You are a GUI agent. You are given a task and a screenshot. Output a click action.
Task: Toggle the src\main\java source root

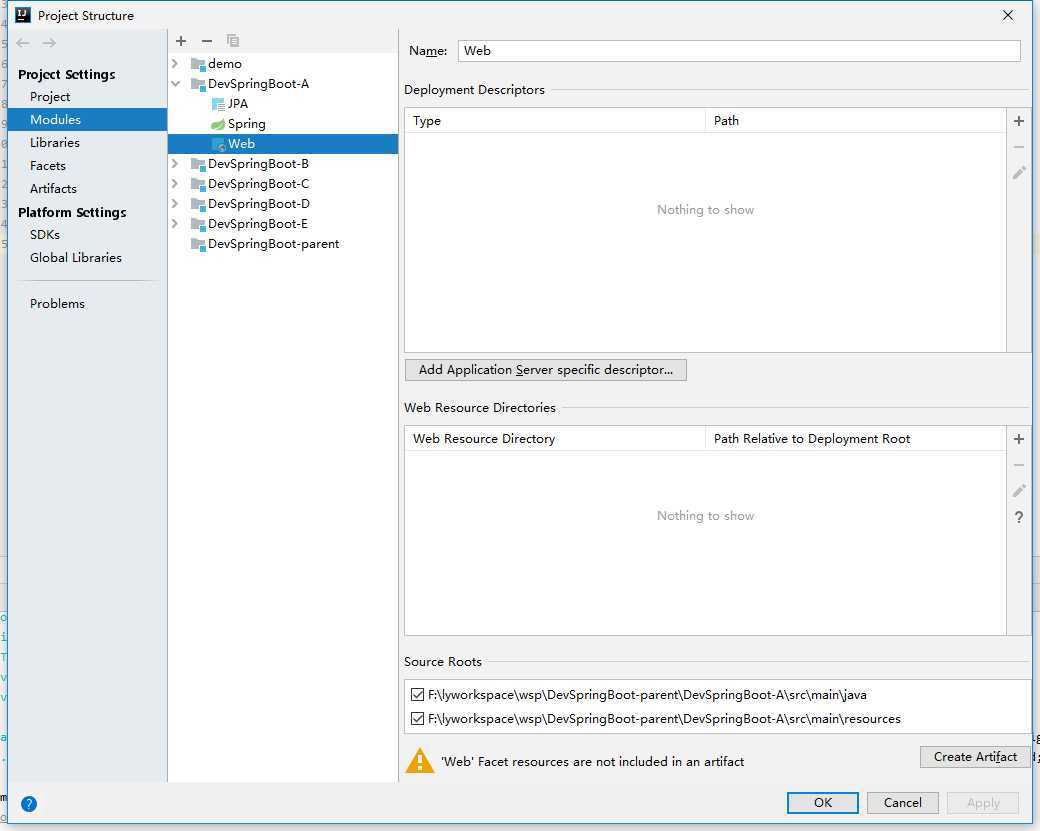[x=417, y=694]
